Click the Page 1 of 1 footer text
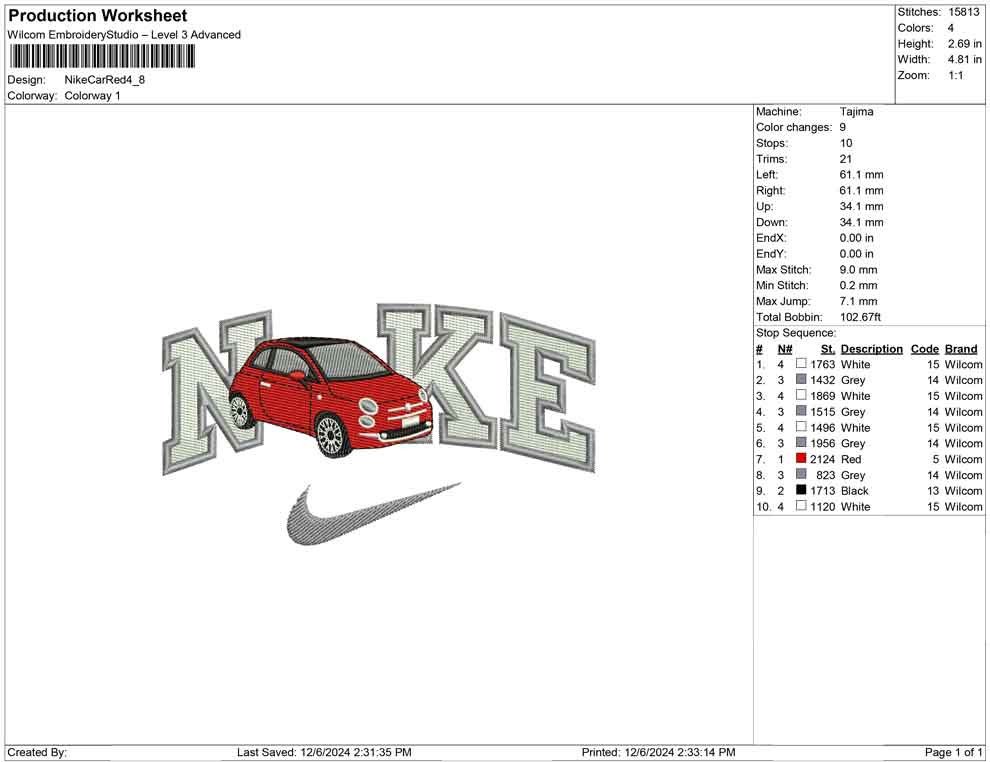This screenshot has width=990, height=762. pos(953,752)
